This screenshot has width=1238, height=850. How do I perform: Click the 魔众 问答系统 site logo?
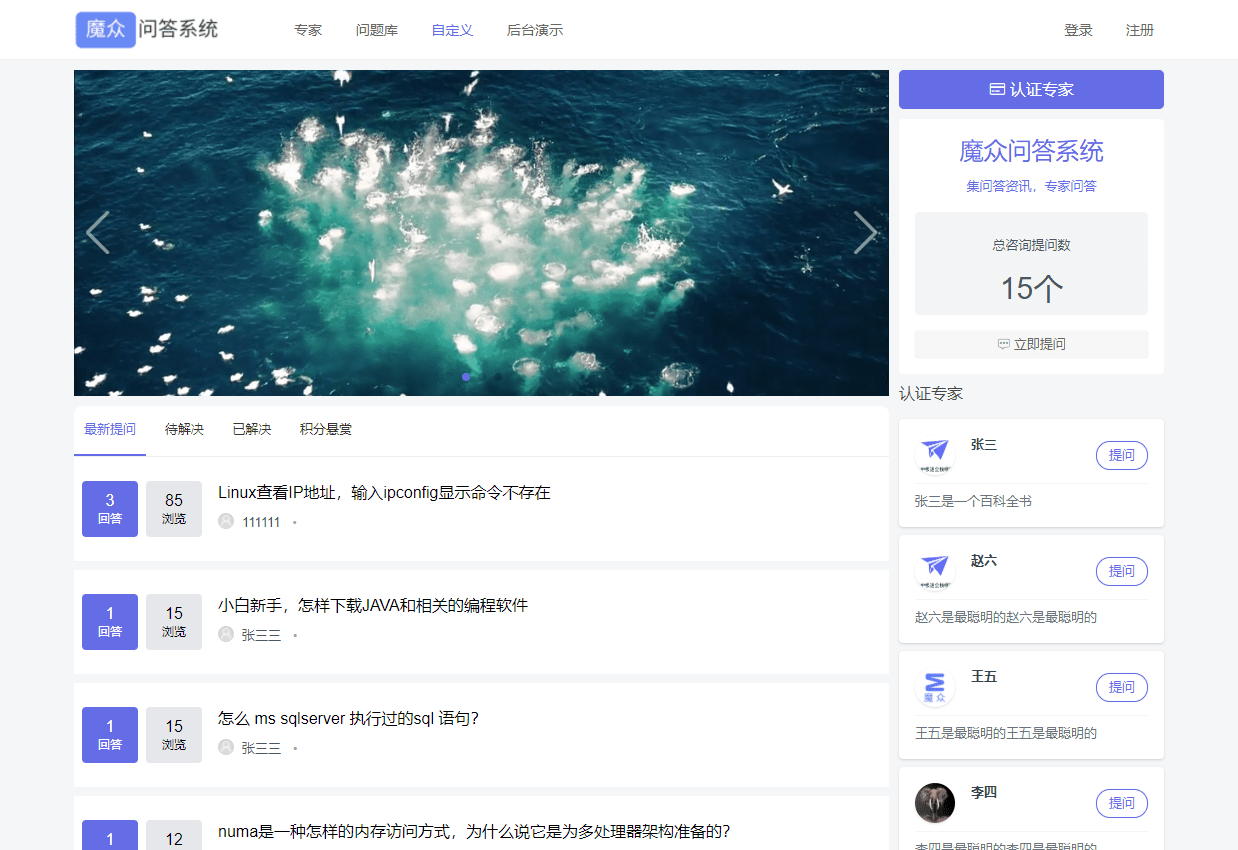(x=147, y=30)
